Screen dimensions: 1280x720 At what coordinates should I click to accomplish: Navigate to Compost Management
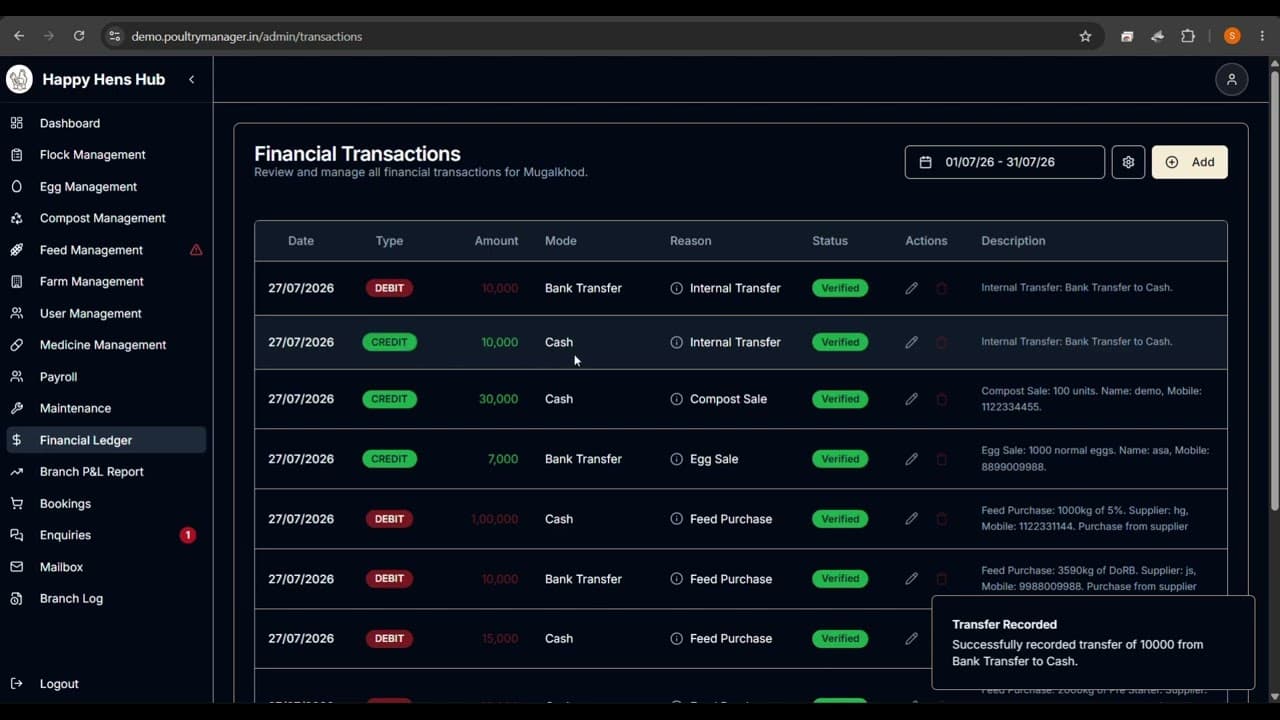pos(105,218)
